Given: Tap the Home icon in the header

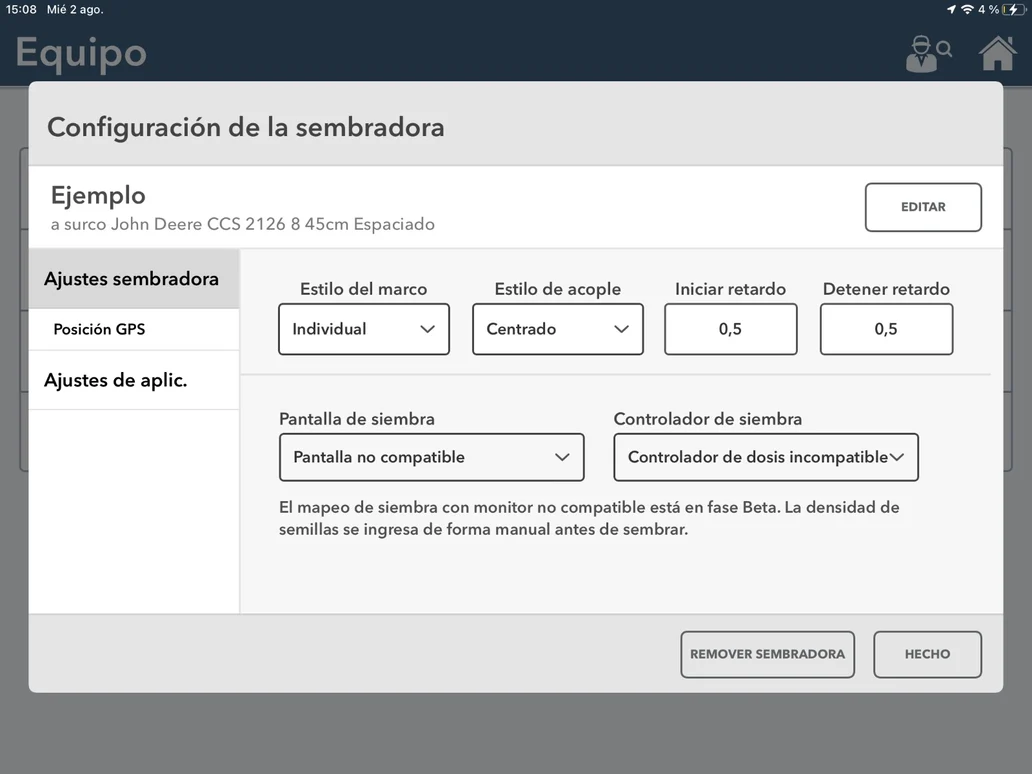Looking at the screenshot, I should click(x=997, y=53).
